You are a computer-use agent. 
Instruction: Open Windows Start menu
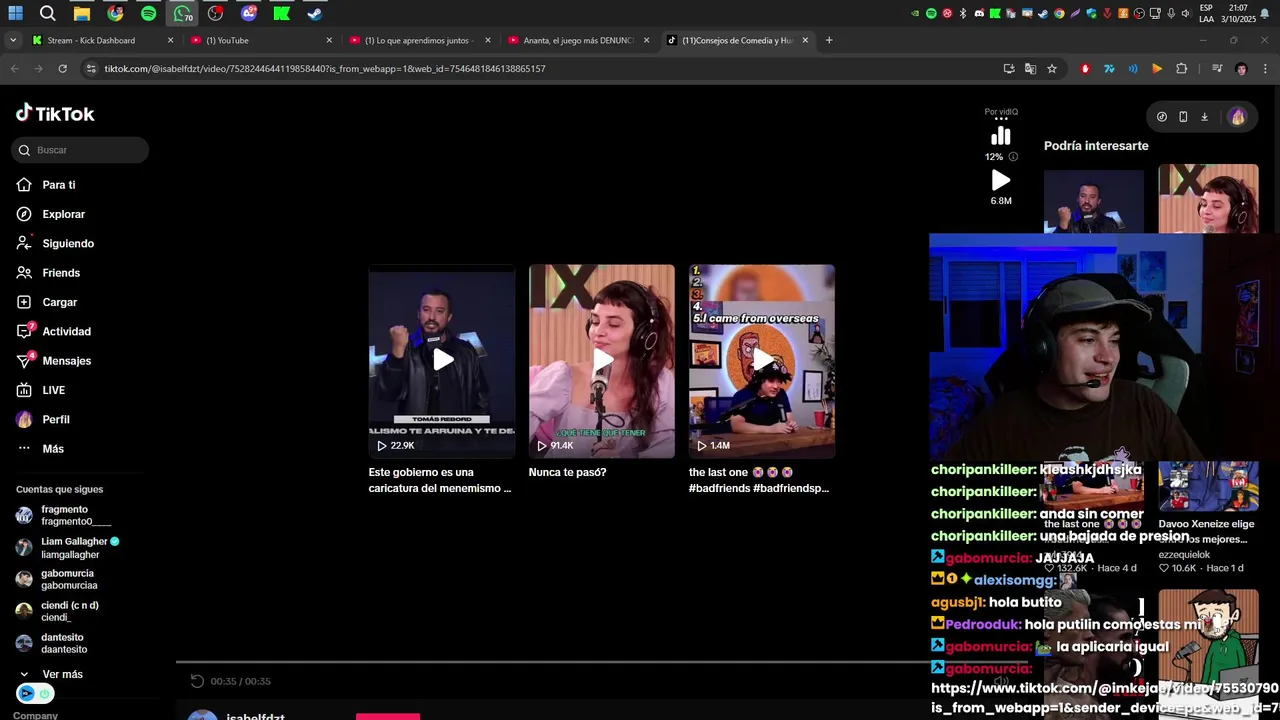pos(15,14)
